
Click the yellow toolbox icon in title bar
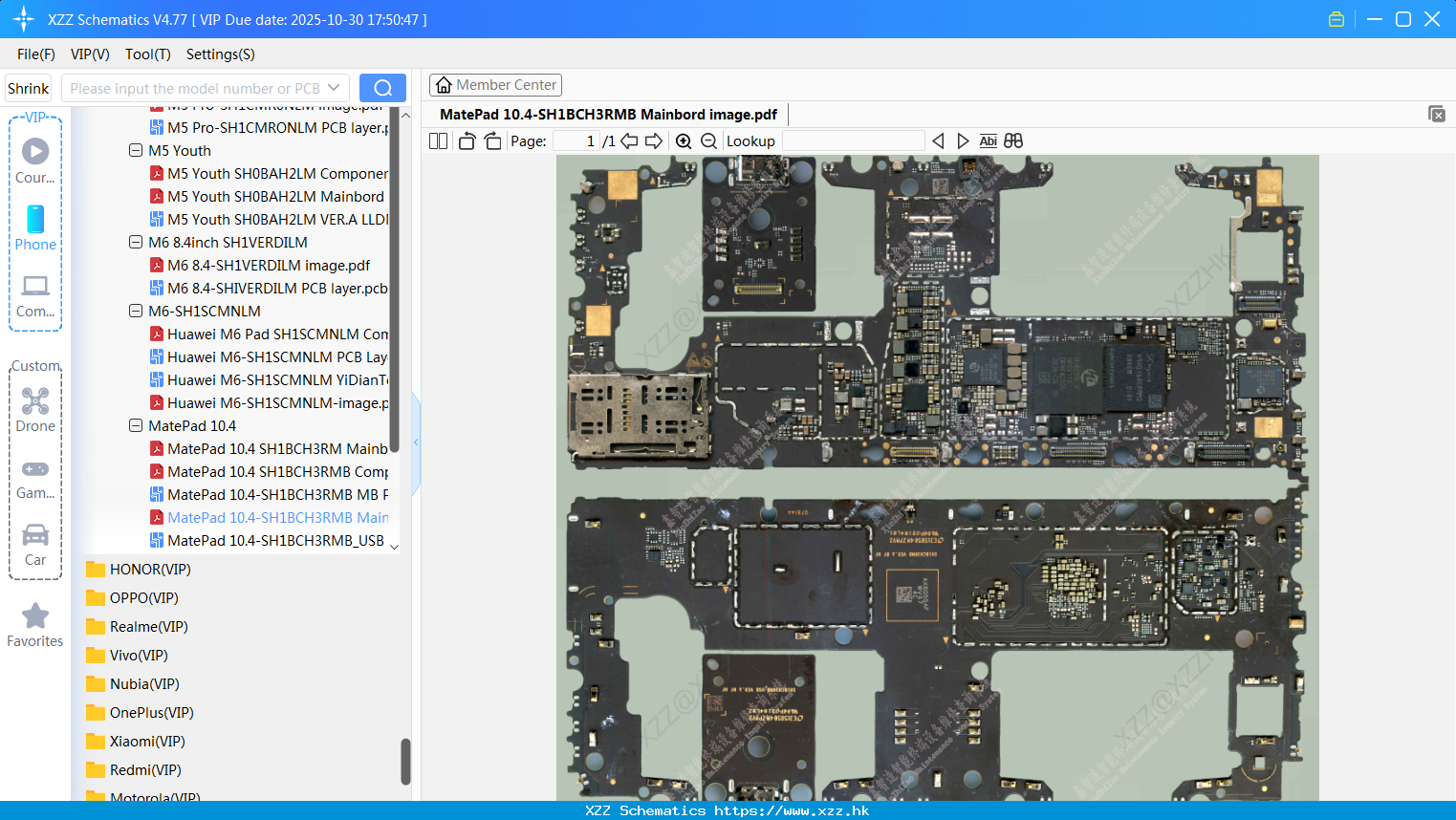click(x=1336, y=19)
